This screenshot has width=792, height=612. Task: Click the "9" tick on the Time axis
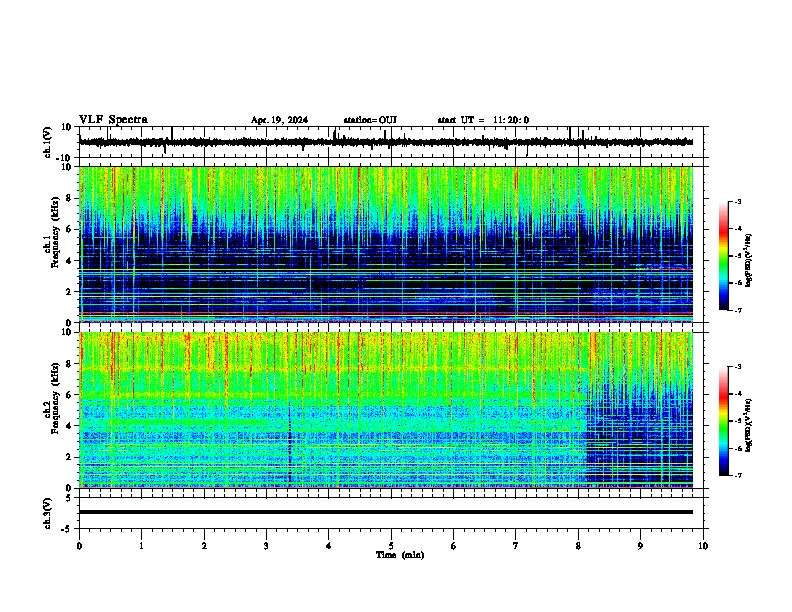tap(640, 546)
